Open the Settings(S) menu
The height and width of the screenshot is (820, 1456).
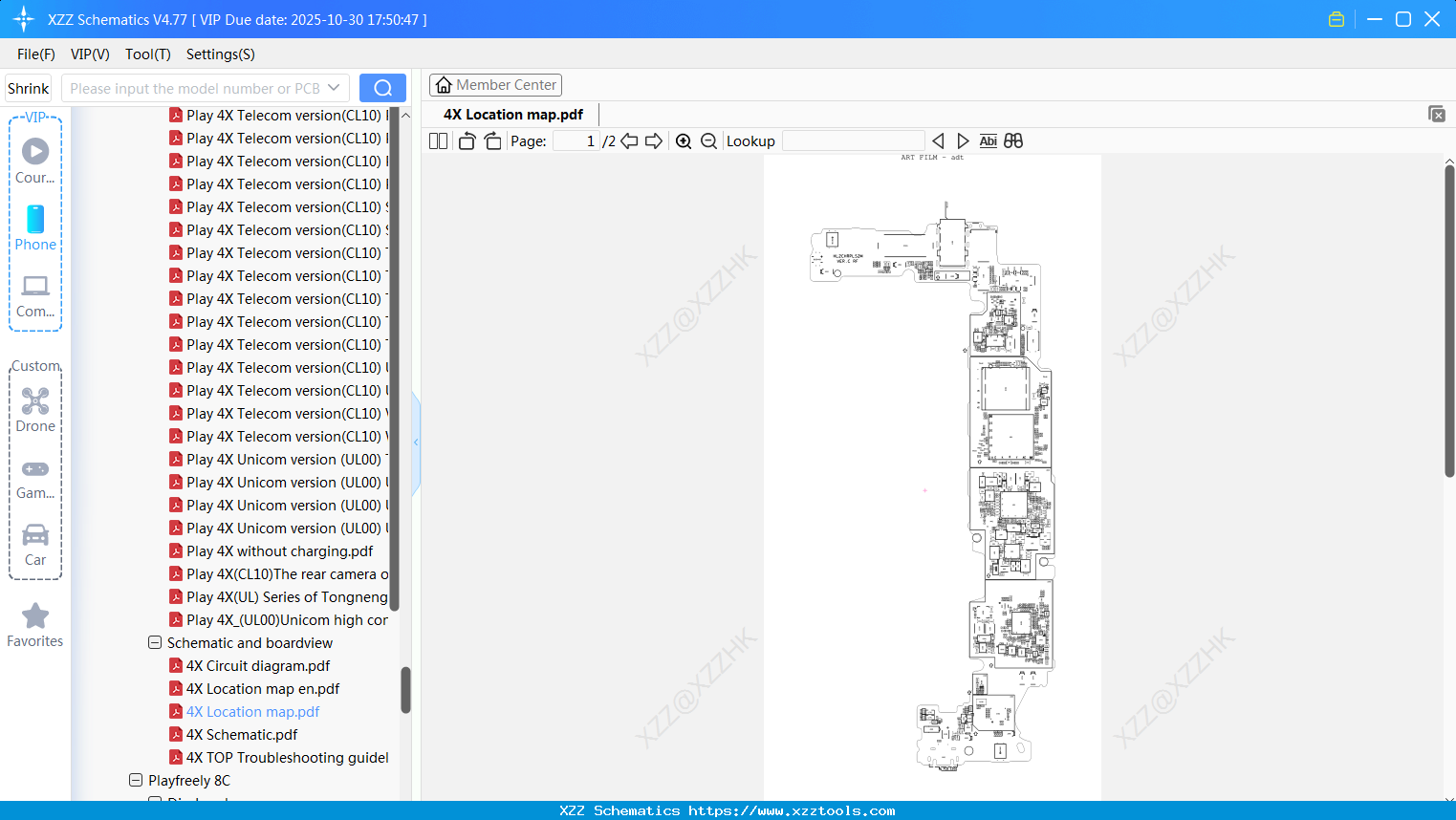coord(221,54)
